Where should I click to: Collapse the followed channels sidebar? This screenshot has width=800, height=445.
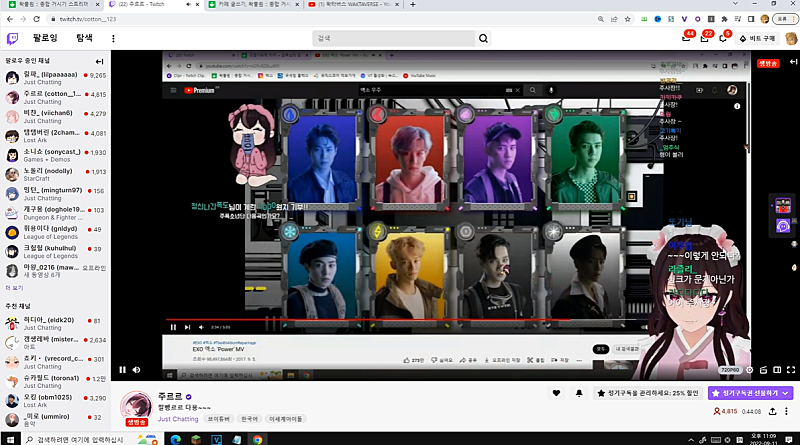pos(99,61)
